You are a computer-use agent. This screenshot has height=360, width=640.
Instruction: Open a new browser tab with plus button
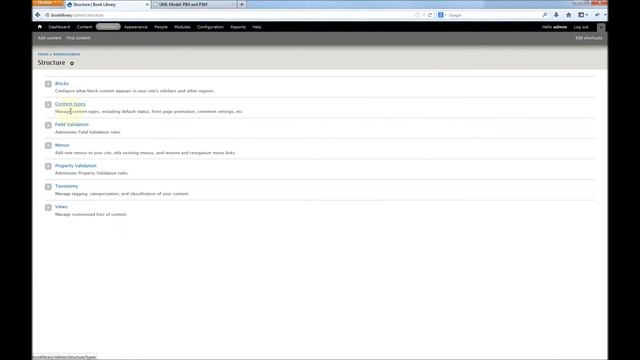242,4
